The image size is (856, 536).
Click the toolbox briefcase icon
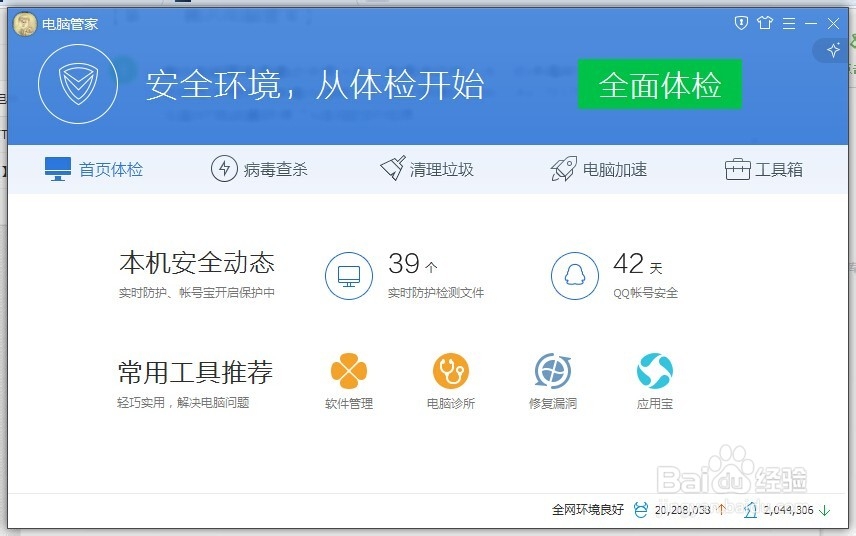(x=738, y=169)
